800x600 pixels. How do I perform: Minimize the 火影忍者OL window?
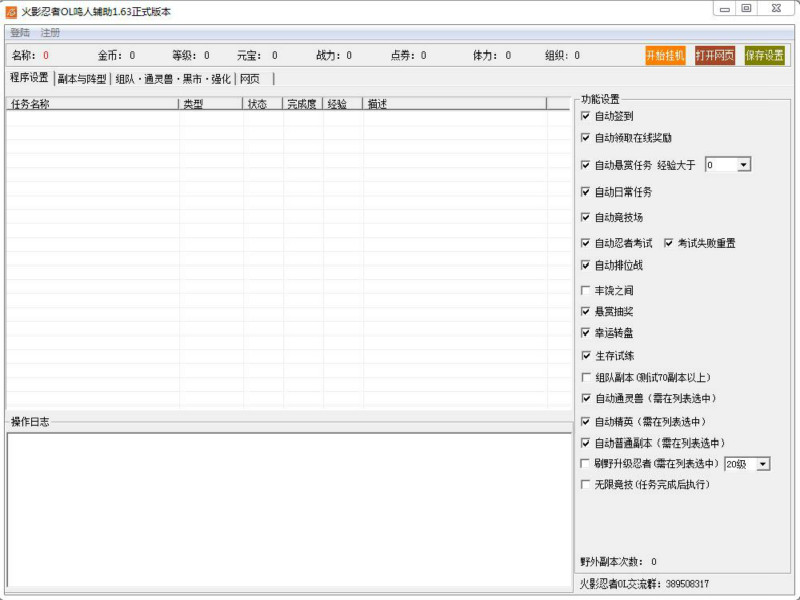pos(724,9)
